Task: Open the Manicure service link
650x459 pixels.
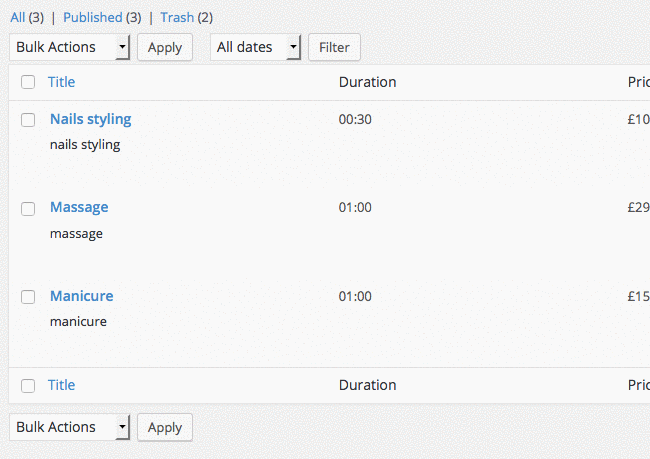Action: pyautogui.click(x=81, y=296)
